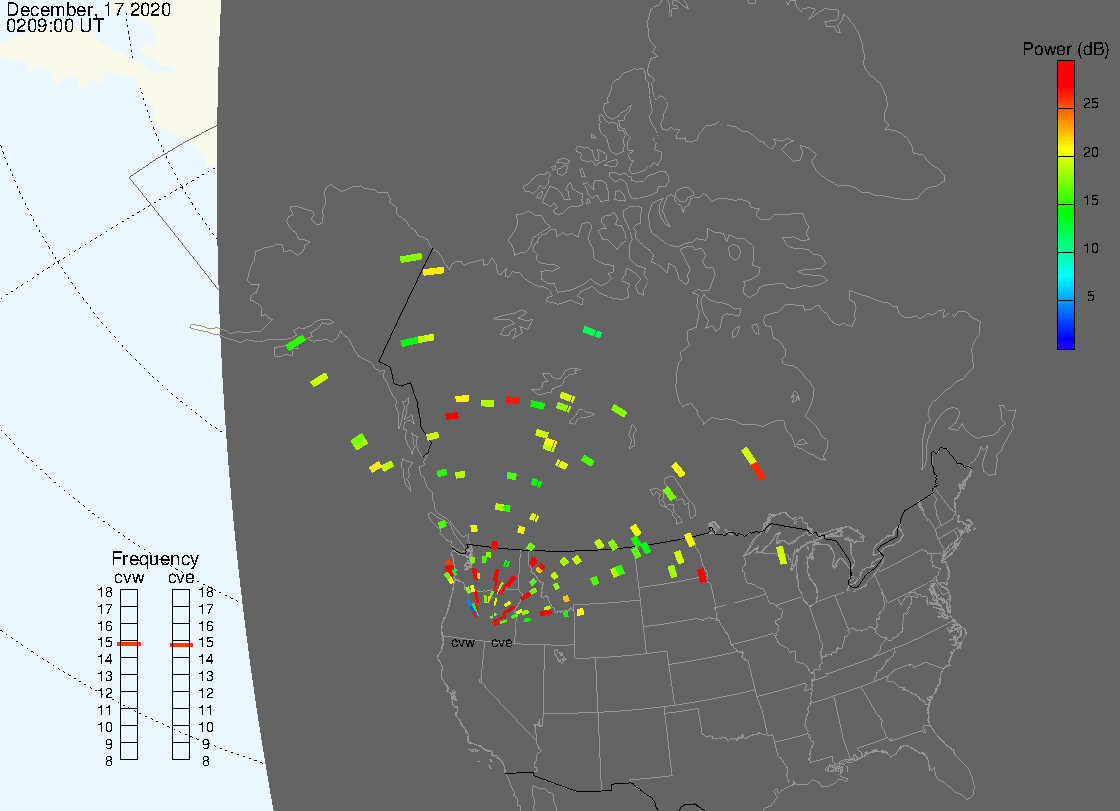This screenshot has height=811, width=1120.
Task: Click the 0209:00 UT timestamp
Action: [55, 26]
